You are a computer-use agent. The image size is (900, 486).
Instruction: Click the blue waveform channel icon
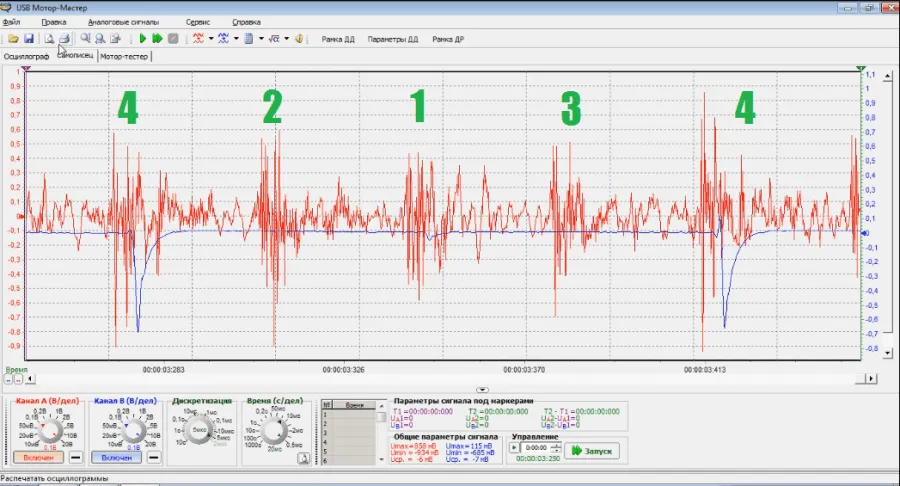tap(223, 38)
